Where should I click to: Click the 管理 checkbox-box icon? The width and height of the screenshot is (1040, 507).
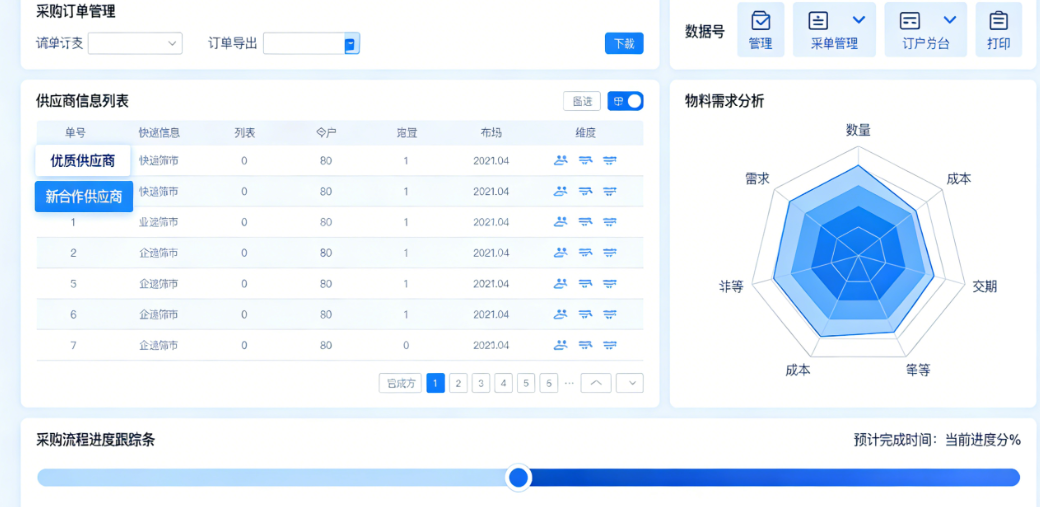760,20
